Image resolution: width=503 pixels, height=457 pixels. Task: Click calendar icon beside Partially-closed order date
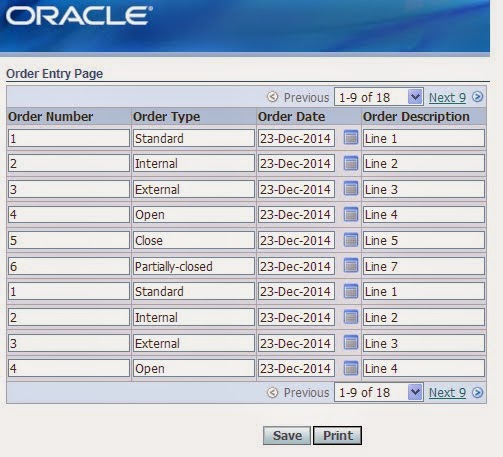pyautogui.click(x=351, y=266)
